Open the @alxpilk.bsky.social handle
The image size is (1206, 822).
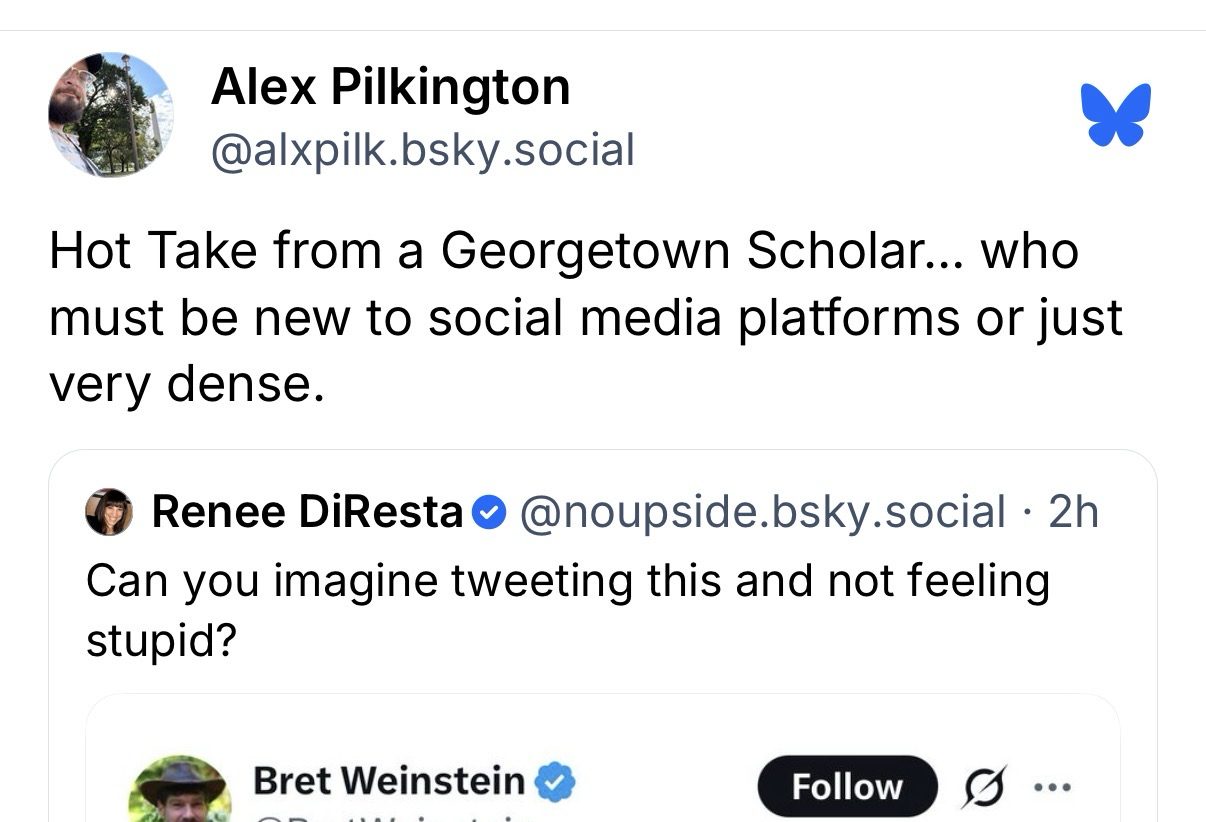pyautogui.click(x=422, y=150)
